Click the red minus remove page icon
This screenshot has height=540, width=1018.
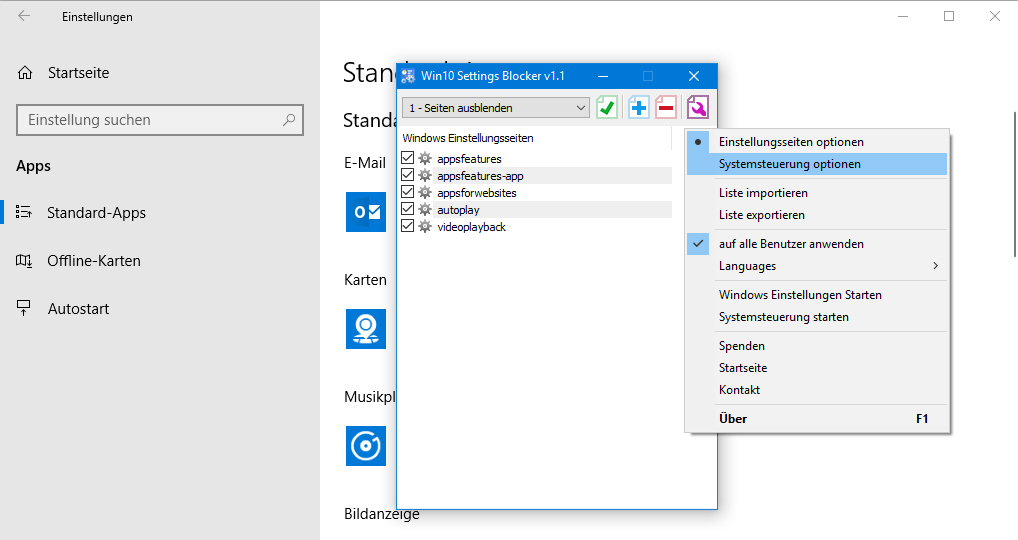click(665, 108)
